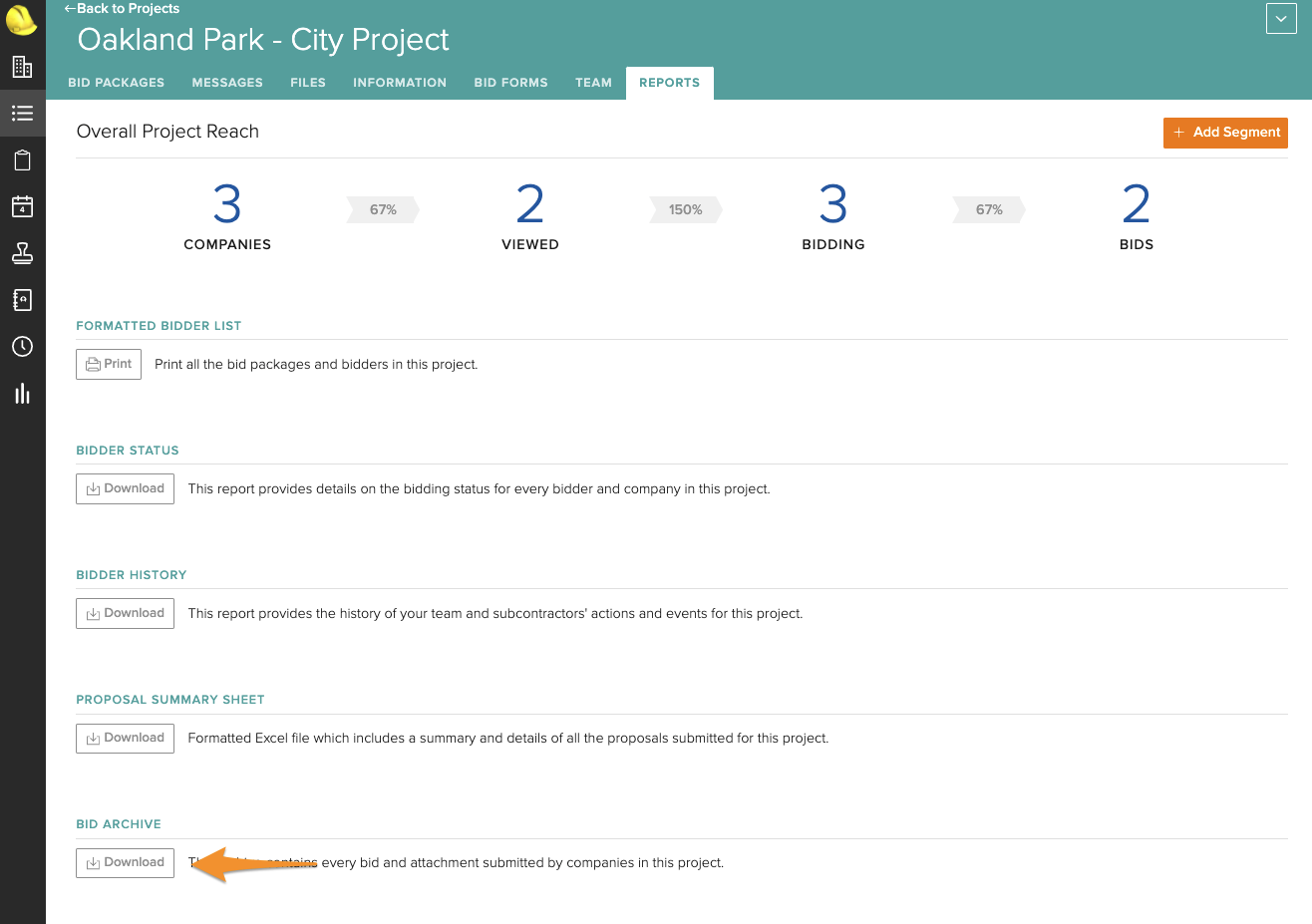1312x924 pixels.
Task: Open the buildings icon in sidebar
Action: [x=22, y=67]
